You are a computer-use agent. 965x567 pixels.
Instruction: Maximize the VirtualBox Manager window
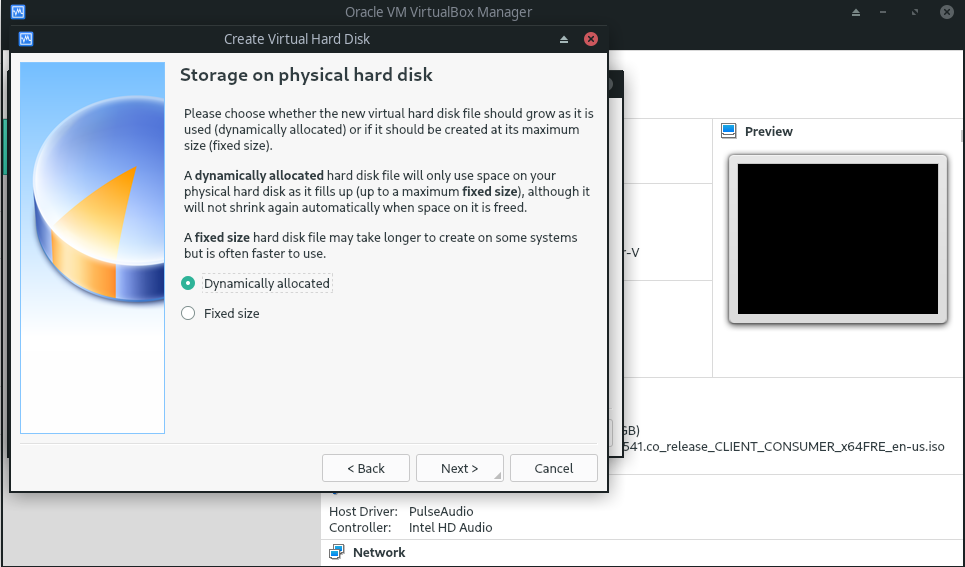pos(916,12)
